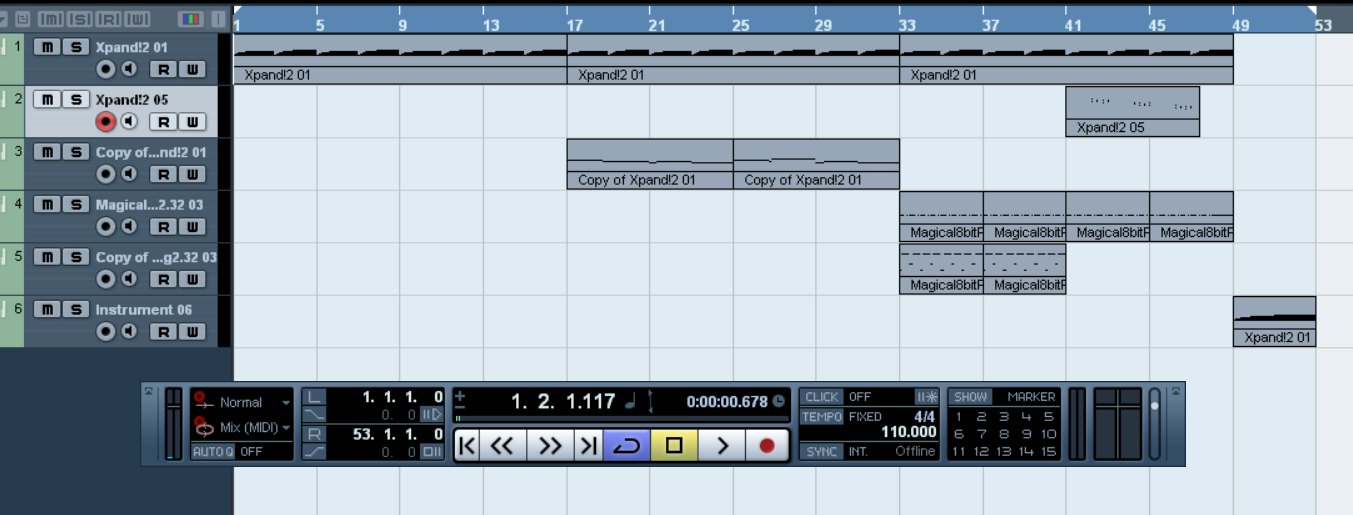Enable Read automation on Instrument 06 track
Screen dimensions: 1353x515
[x=163, y=331]
